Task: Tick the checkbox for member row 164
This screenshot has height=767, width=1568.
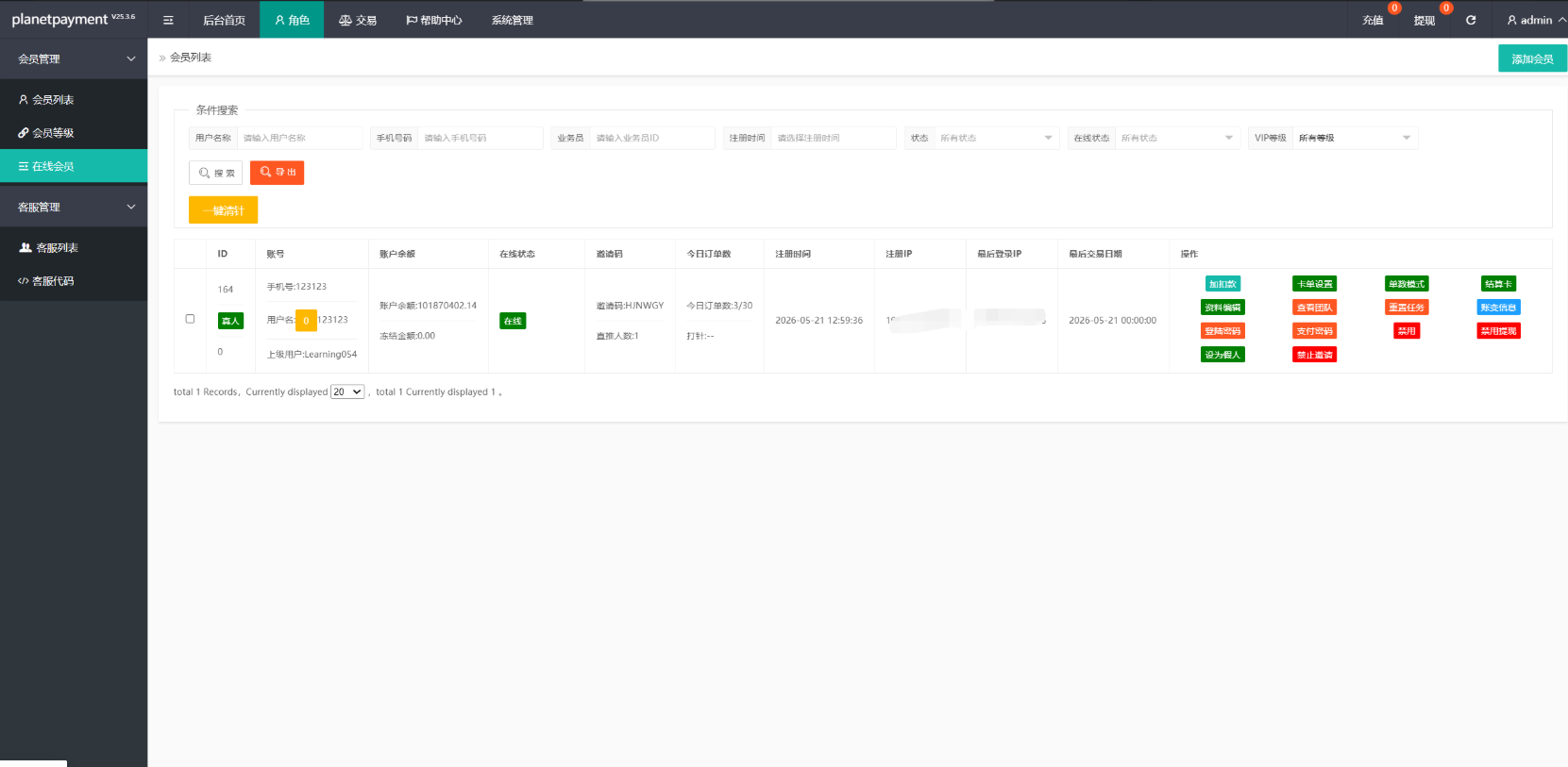Action: pos(190,319)
